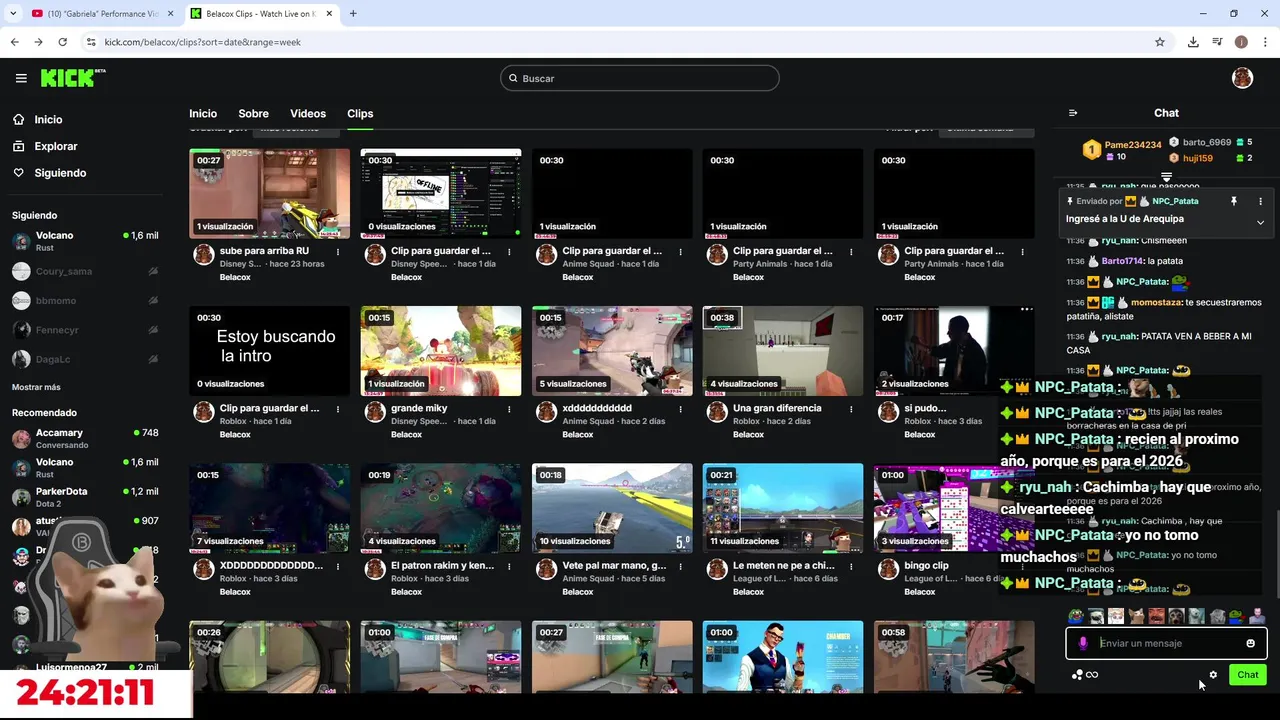The width and height of the screenshot is (1280, 720).
Task: Play the 'Una gran diferencia' clip
Action: pyautogui.click(x=783, y=351)
